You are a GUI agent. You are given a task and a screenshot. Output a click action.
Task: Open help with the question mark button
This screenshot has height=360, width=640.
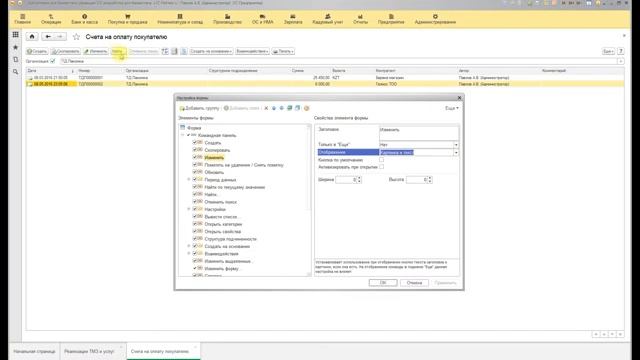click(x=620, y=51)
